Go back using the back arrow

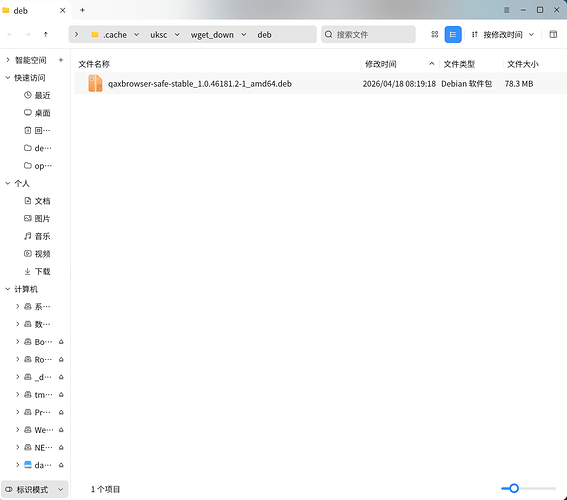[x=10, y=34]
